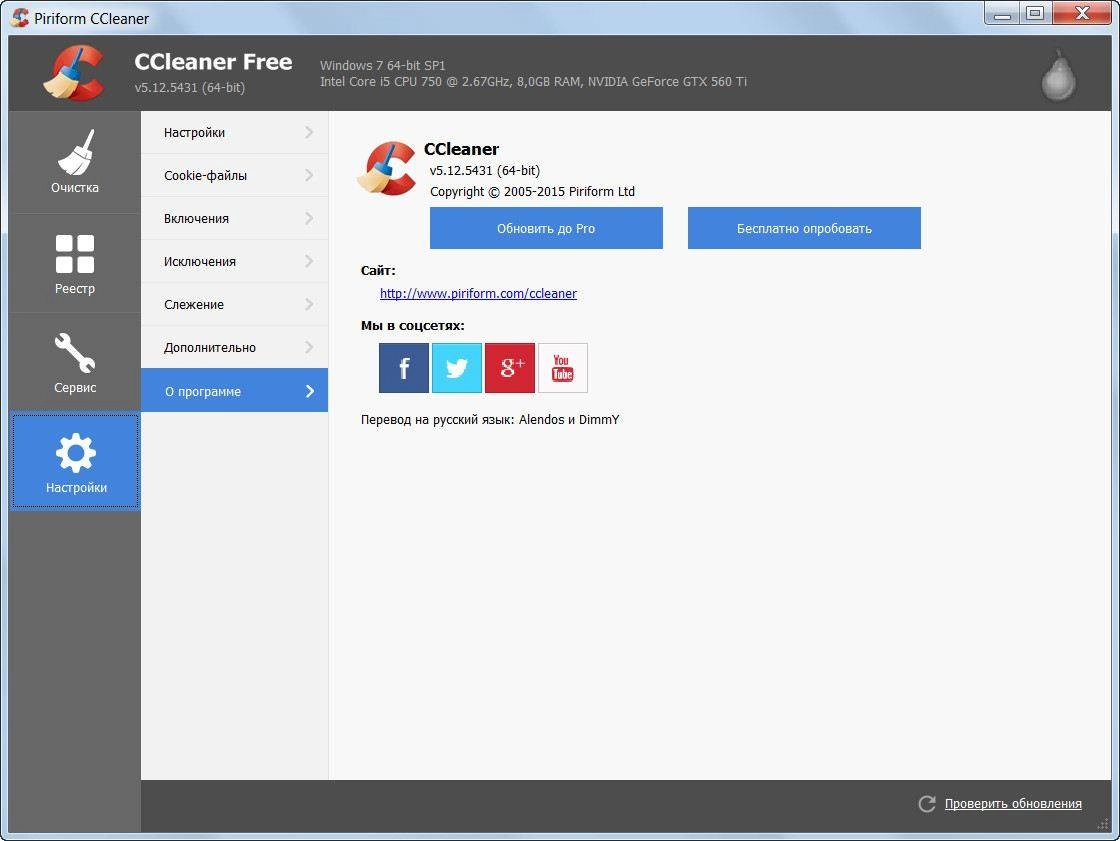Screen dimensions: 1120x841
Task: Select the О программе submenu item
Action: click(x=234, y=390)
